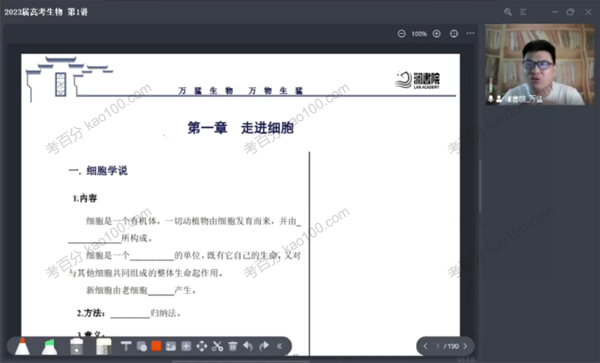Screen dimensions: 600x363
Task: Click the search magnifier in title bar
Action: pyautogui.click(x=508, y=12)
